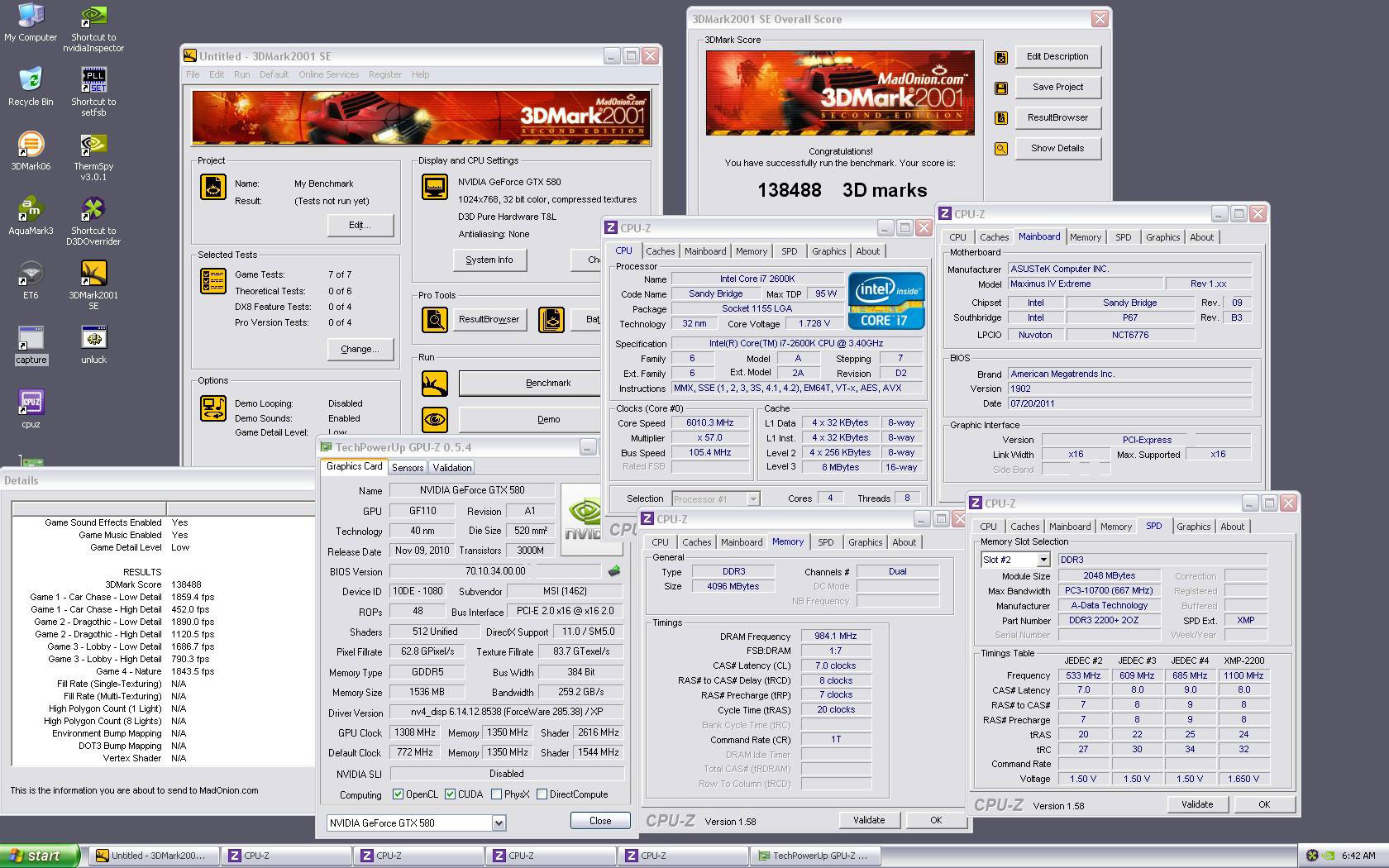Open the Run menu in 3DMark2001 SE

pos(241,74)
